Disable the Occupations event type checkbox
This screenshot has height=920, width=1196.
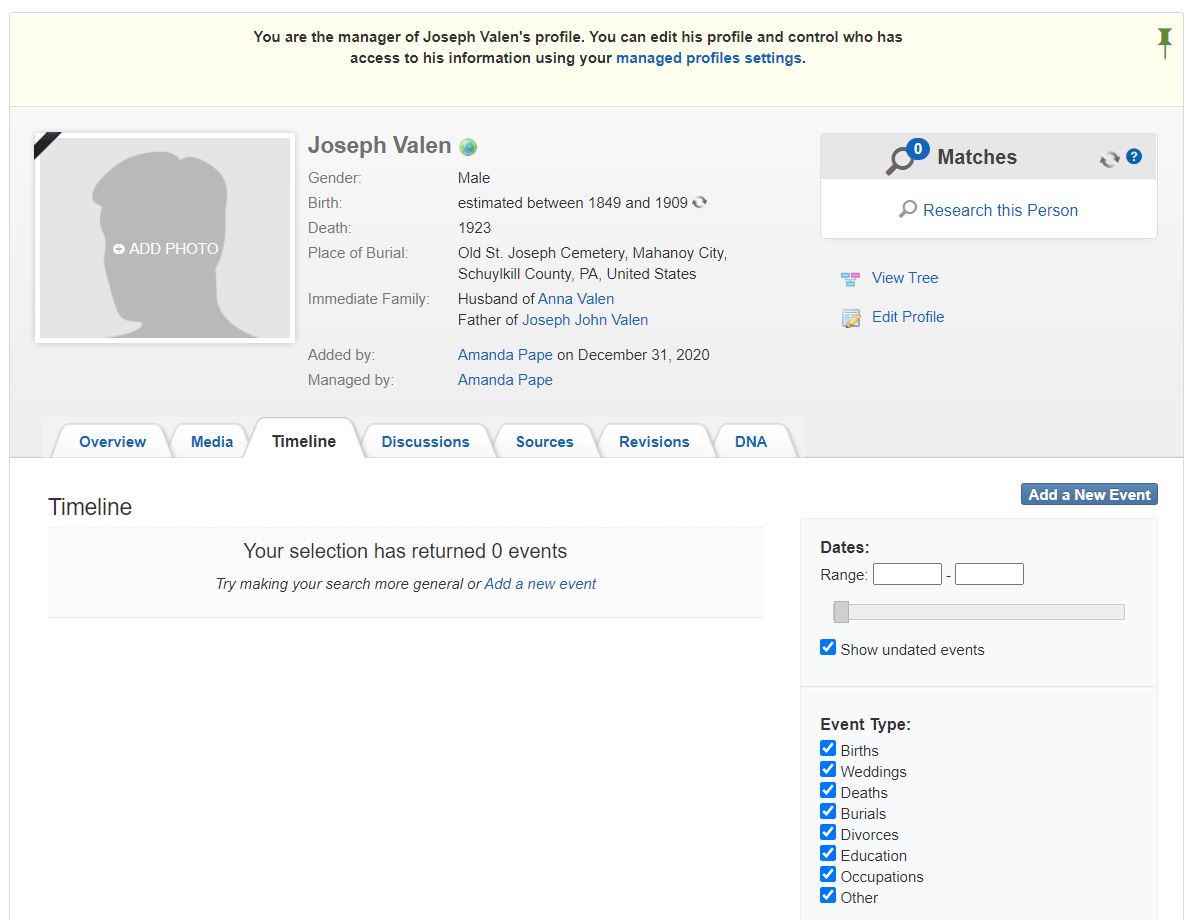pyautogui.click(x=828, y=875)
